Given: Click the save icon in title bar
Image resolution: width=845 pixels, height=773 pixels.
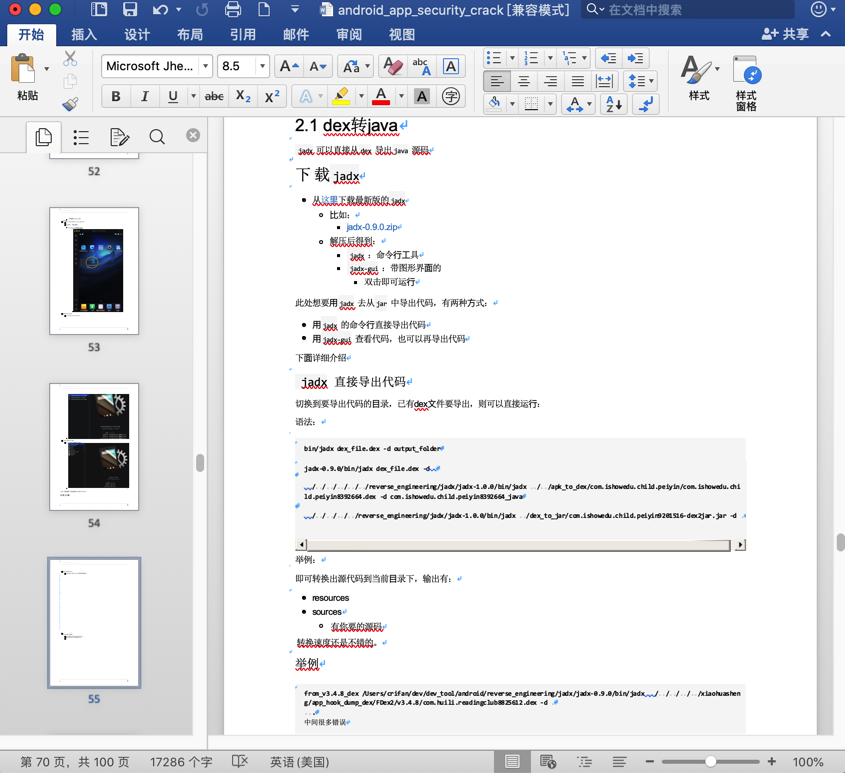Looking at the screenshot, I should click(130, 10).
